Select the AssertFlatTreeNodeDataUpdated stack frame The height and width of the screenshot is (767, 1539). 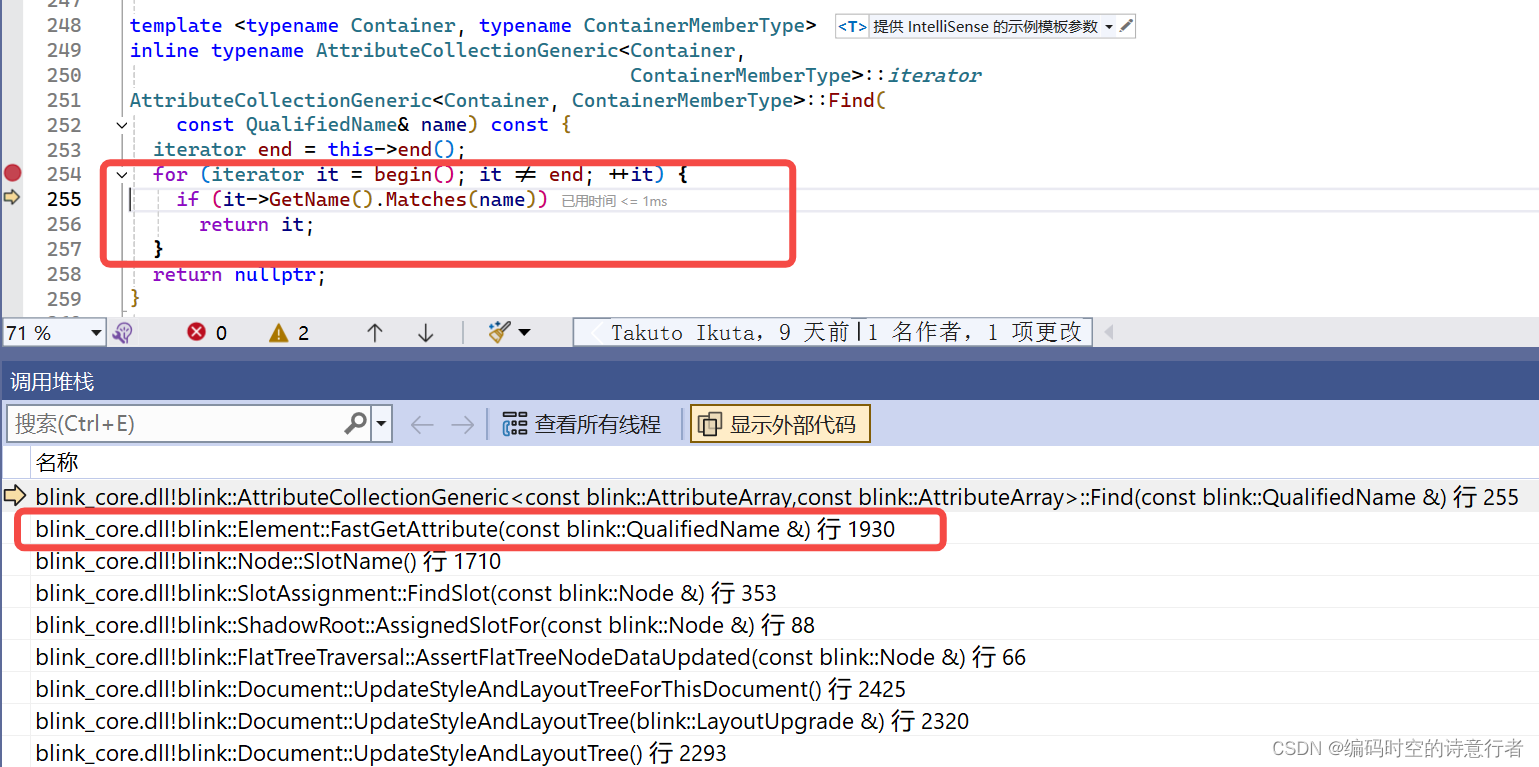[x=531, y=657]
